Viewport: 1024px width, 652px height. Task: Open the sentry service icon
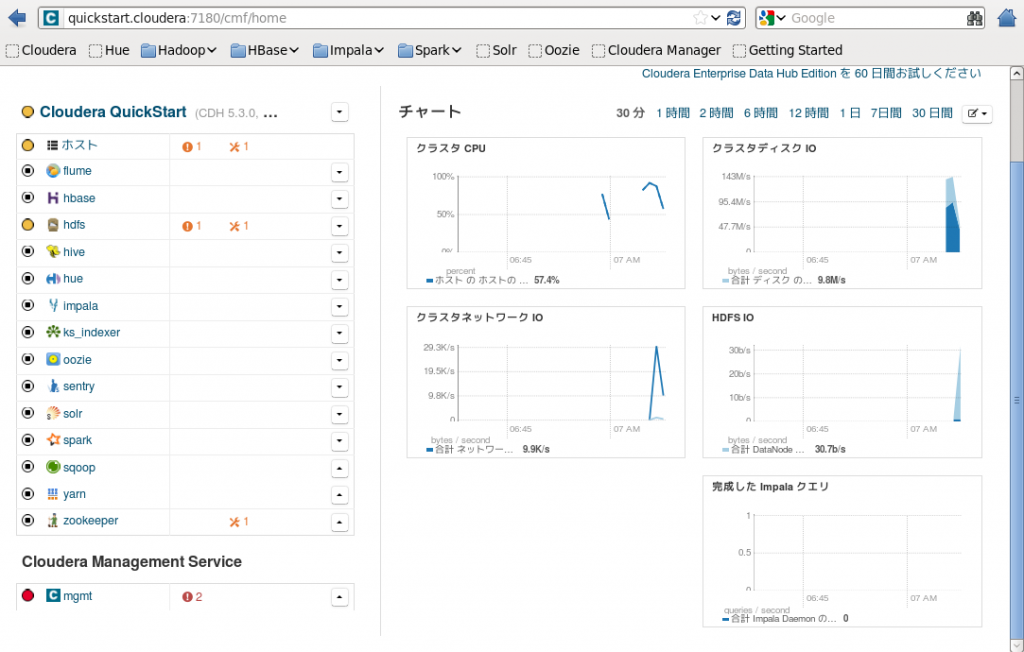pos(53,386)
